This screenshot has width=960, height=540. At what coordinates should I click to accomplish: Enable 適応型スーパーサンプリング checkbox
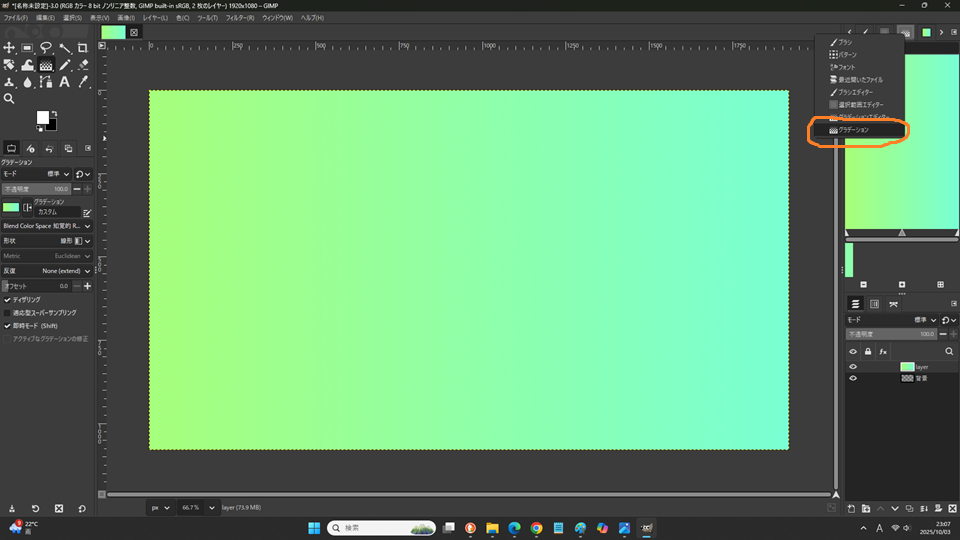[x=8, y=312]
